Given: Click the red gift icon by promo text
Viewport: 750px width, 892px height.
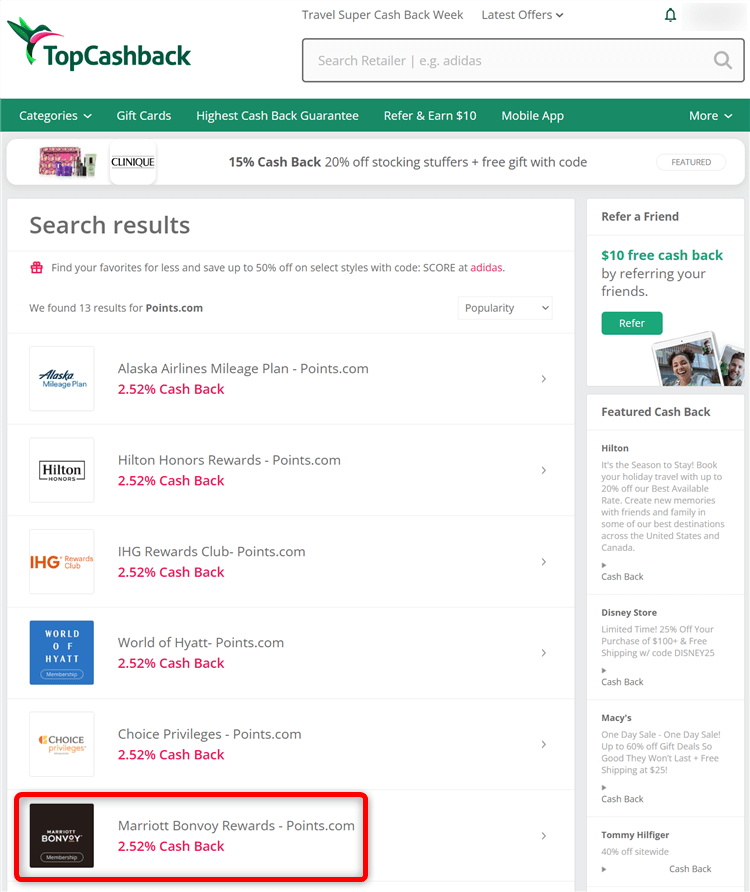Looking at the screenshot, I should tap(37, 268).
